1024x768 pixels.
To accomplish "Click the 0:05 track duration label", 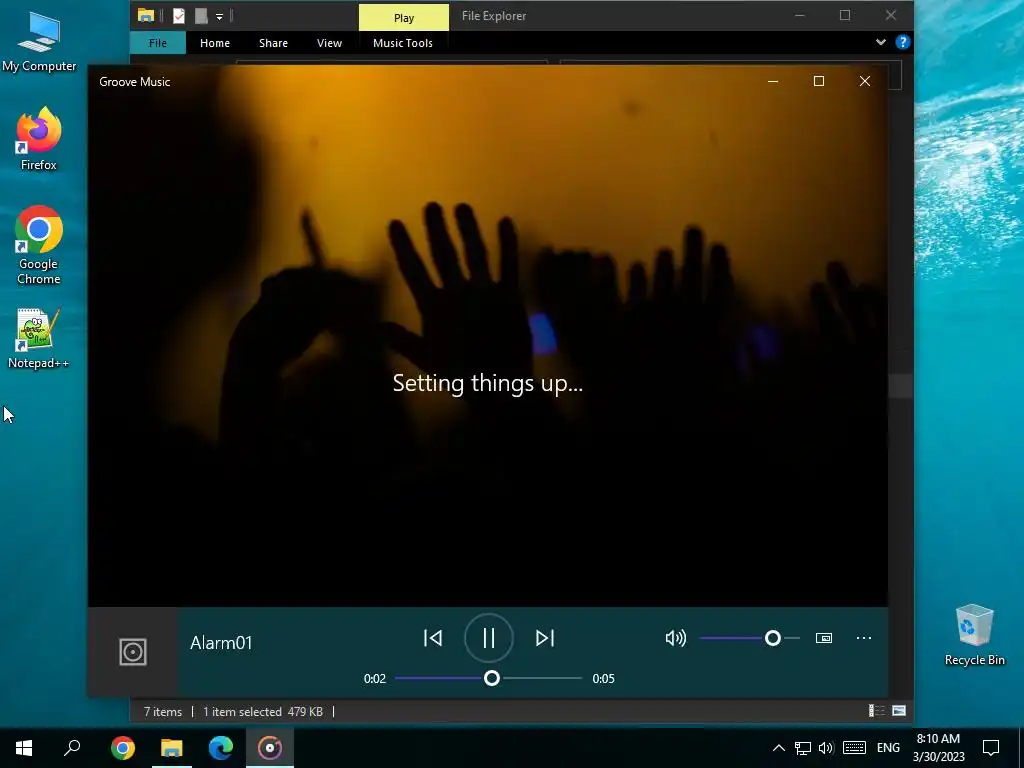I will 603,679.
